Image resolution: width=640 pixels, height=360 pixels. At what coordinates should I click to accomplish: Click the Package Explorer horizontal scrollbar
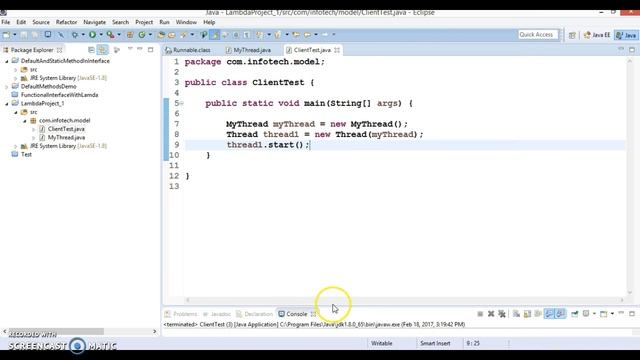pos(56,331)
